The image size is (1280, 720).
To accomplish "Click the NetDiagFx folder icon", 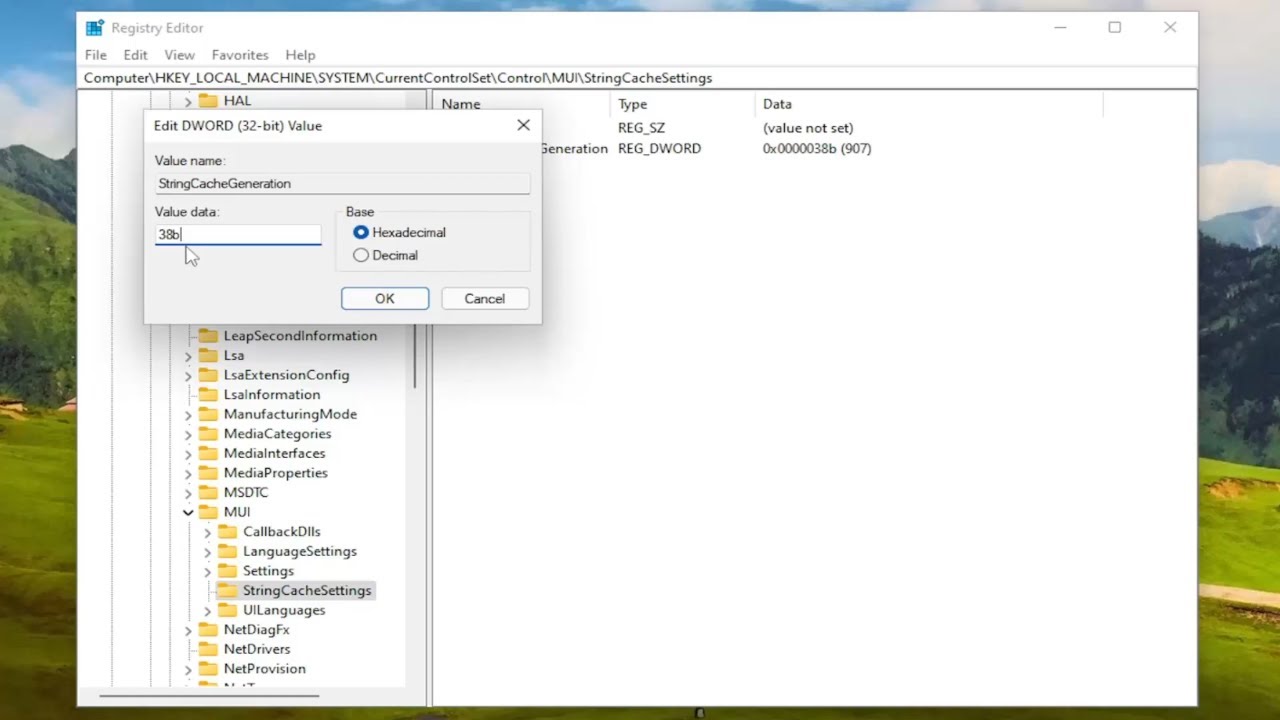I will (x=208, y=629).
